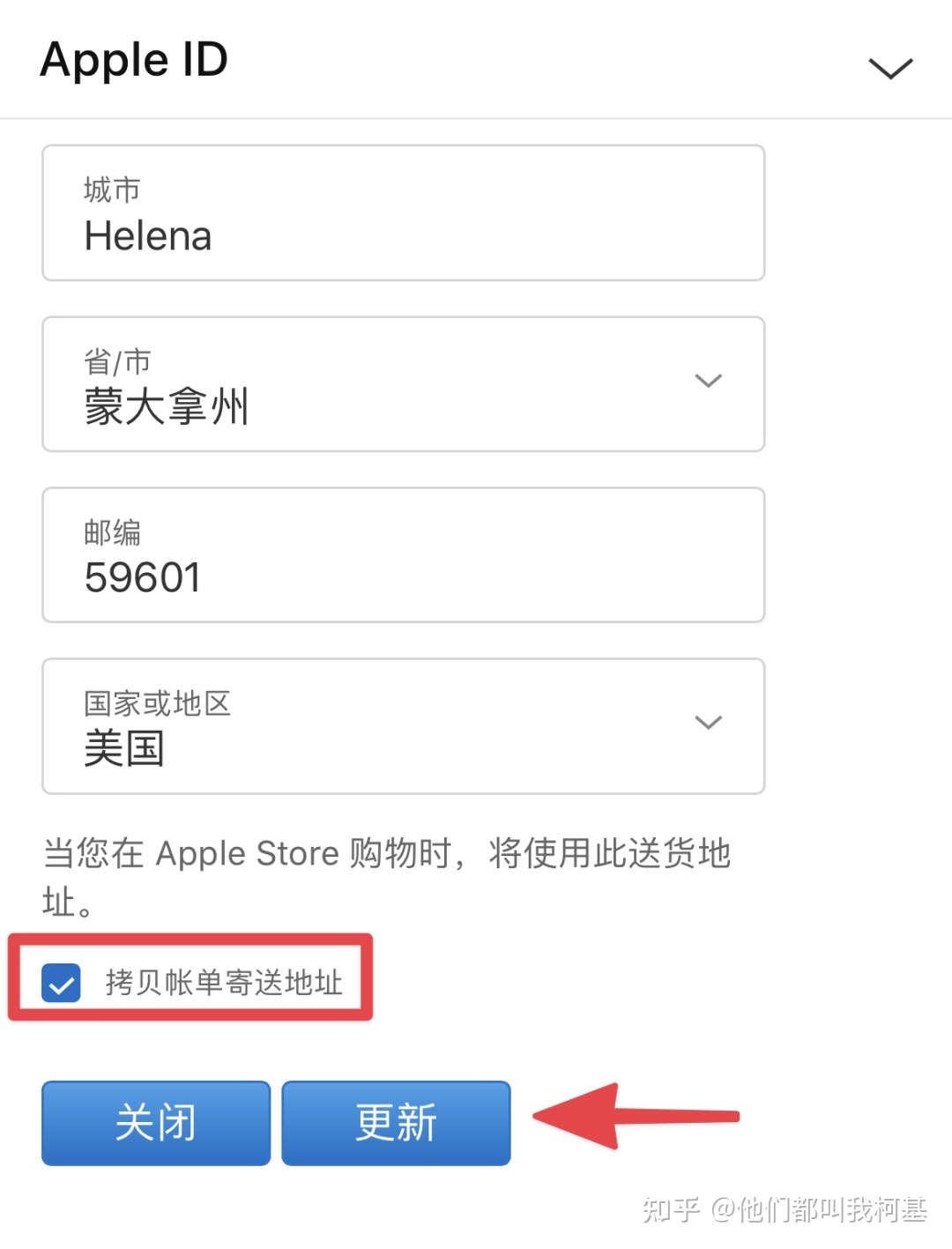The height and width of the screenshot is (1249, 952).
Task: Click the 拷贝帐单寄送地址 label text
Action: pos(224,982)
